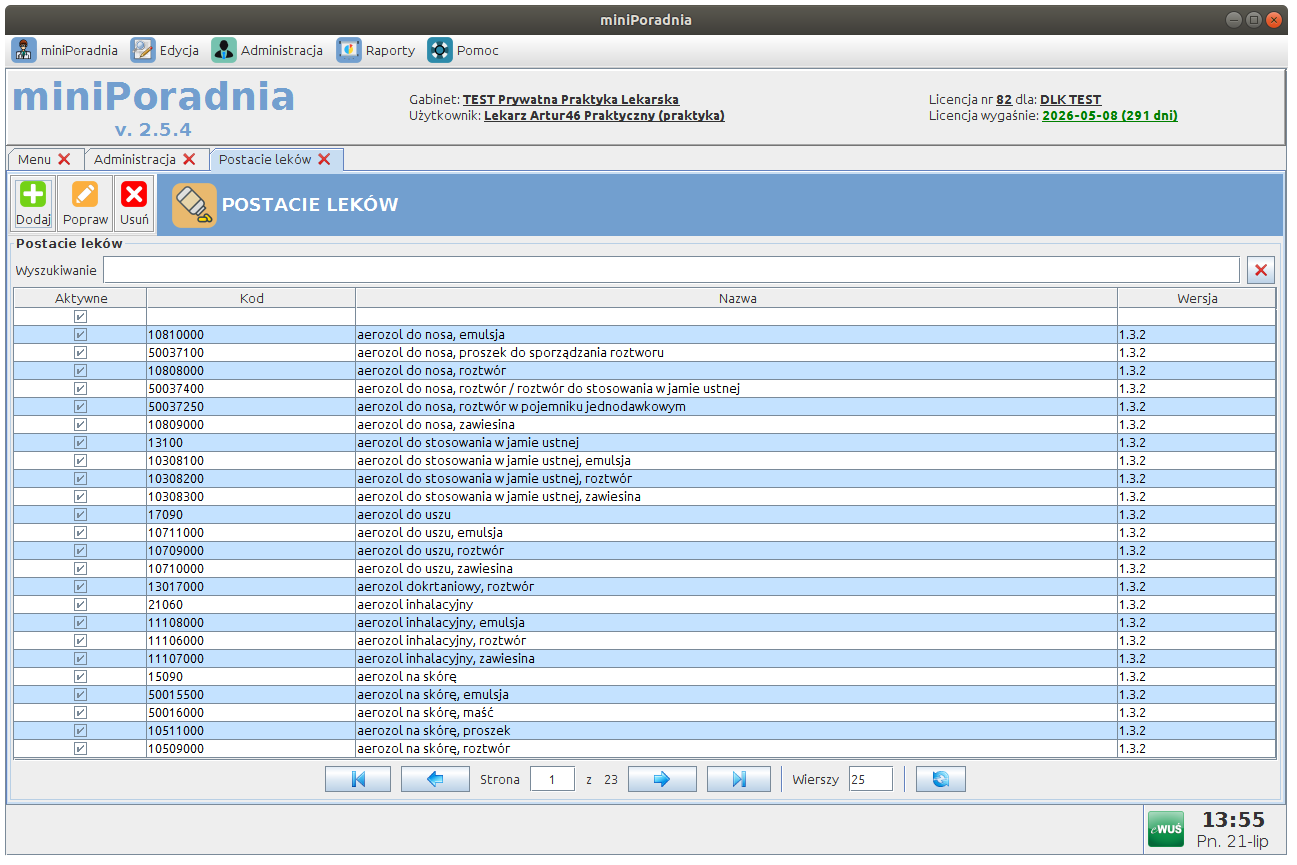Click the Usuń red X button
1297x865 pixels.
[134, 204]
